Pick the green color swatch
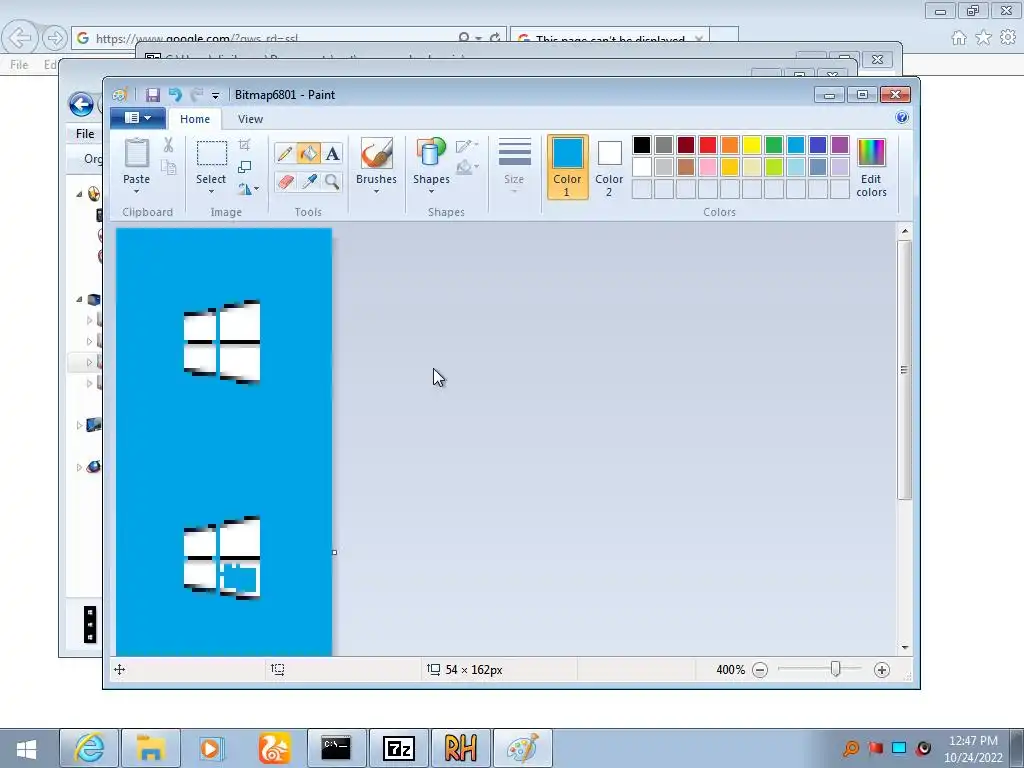This screenshot has width=1024, height=768. tap(774, 145)
